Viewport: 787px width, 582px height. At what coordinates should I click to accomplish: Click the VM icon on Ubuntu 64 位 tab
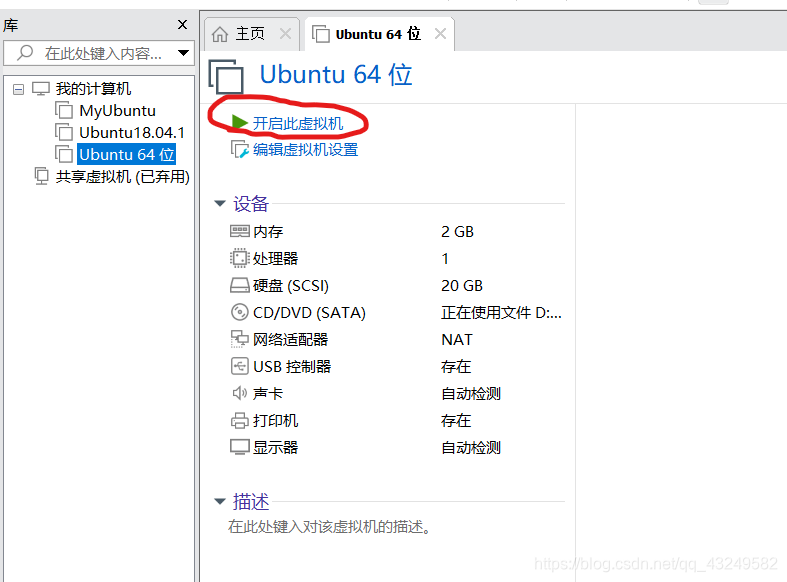pyautogui.click(x=321, y=34)
